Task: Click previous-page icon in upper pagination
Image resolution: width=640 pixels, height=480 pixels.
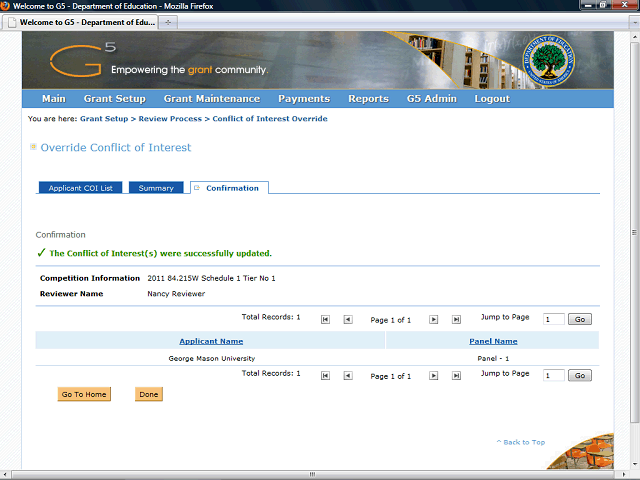Action: pos(348,320)
